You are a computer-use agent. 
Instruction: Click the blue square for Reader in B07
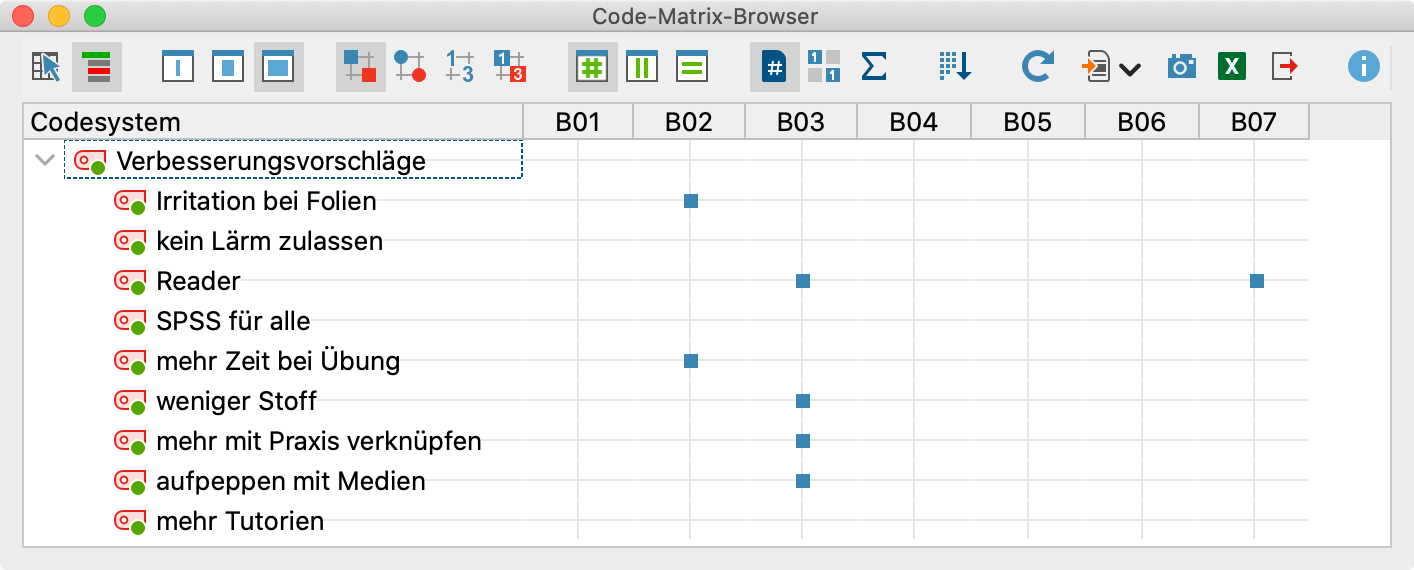click(1257, 281)
